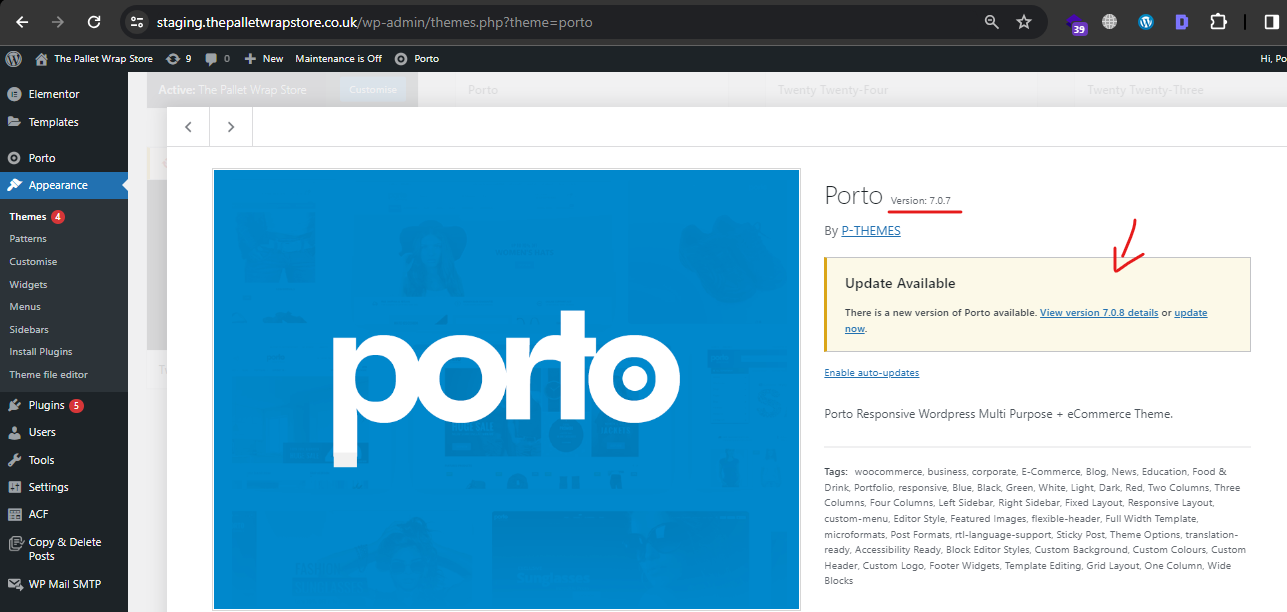The width and height of the screenshot is (1287, 612).
Task: Open the 9 pending updates icon
Action: tap(179, 58)
